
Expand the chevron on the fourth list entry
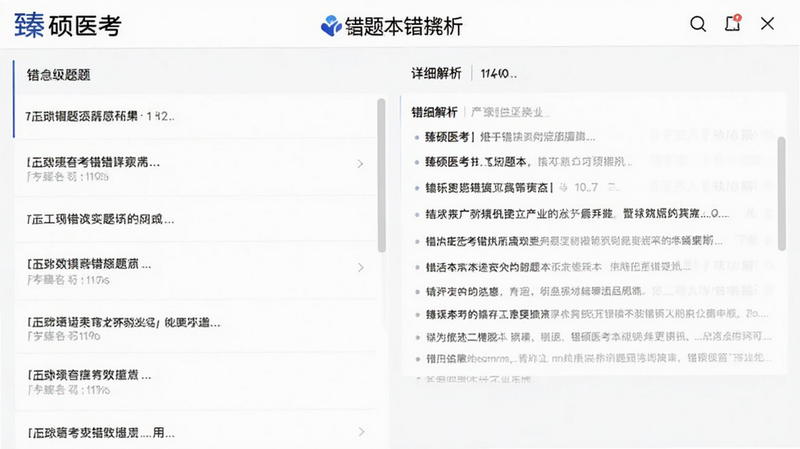[x=360, y=267]
